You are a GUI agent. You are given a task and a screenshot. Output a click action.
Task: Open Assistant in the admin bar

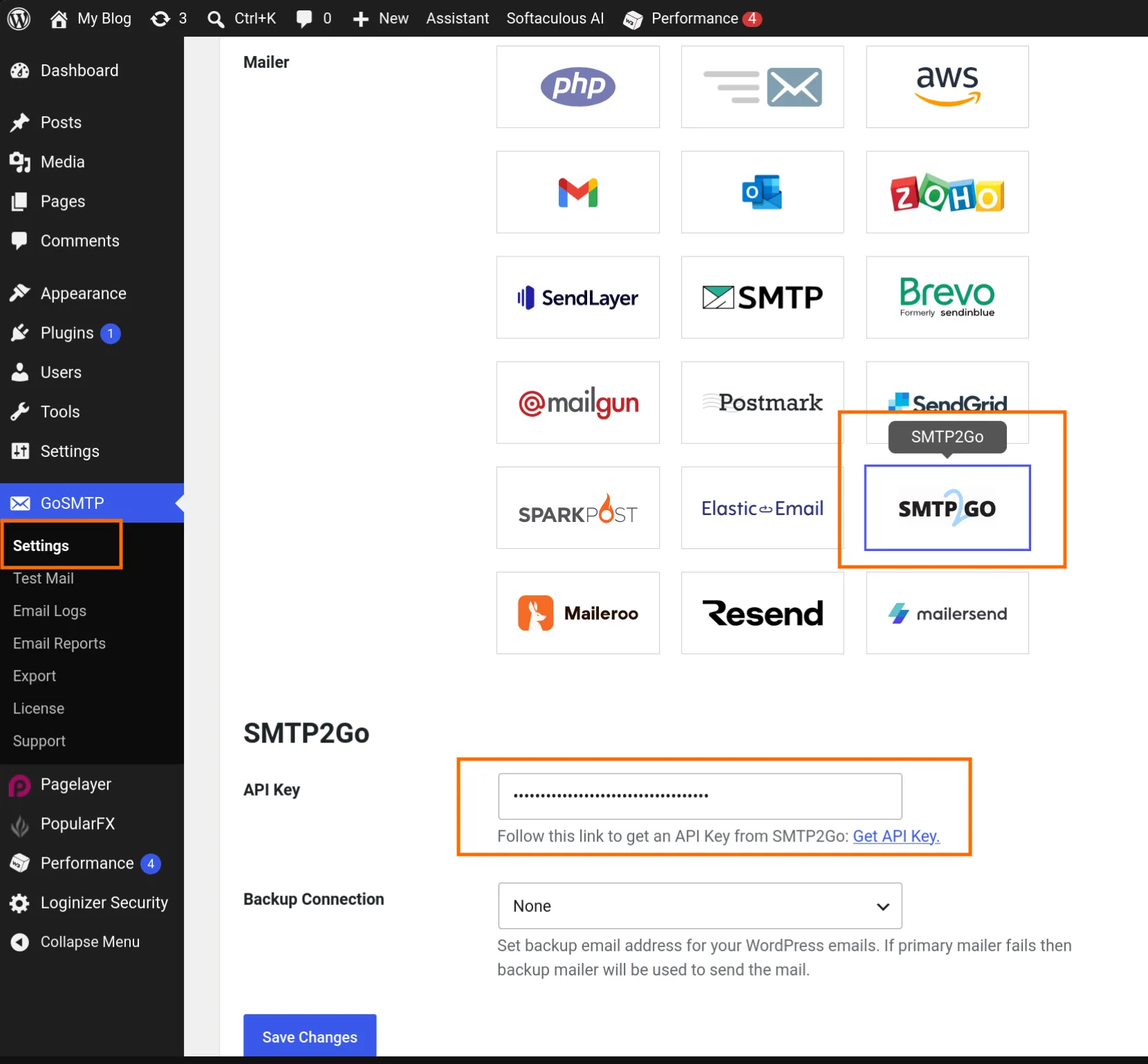click(x=457, y=19)
